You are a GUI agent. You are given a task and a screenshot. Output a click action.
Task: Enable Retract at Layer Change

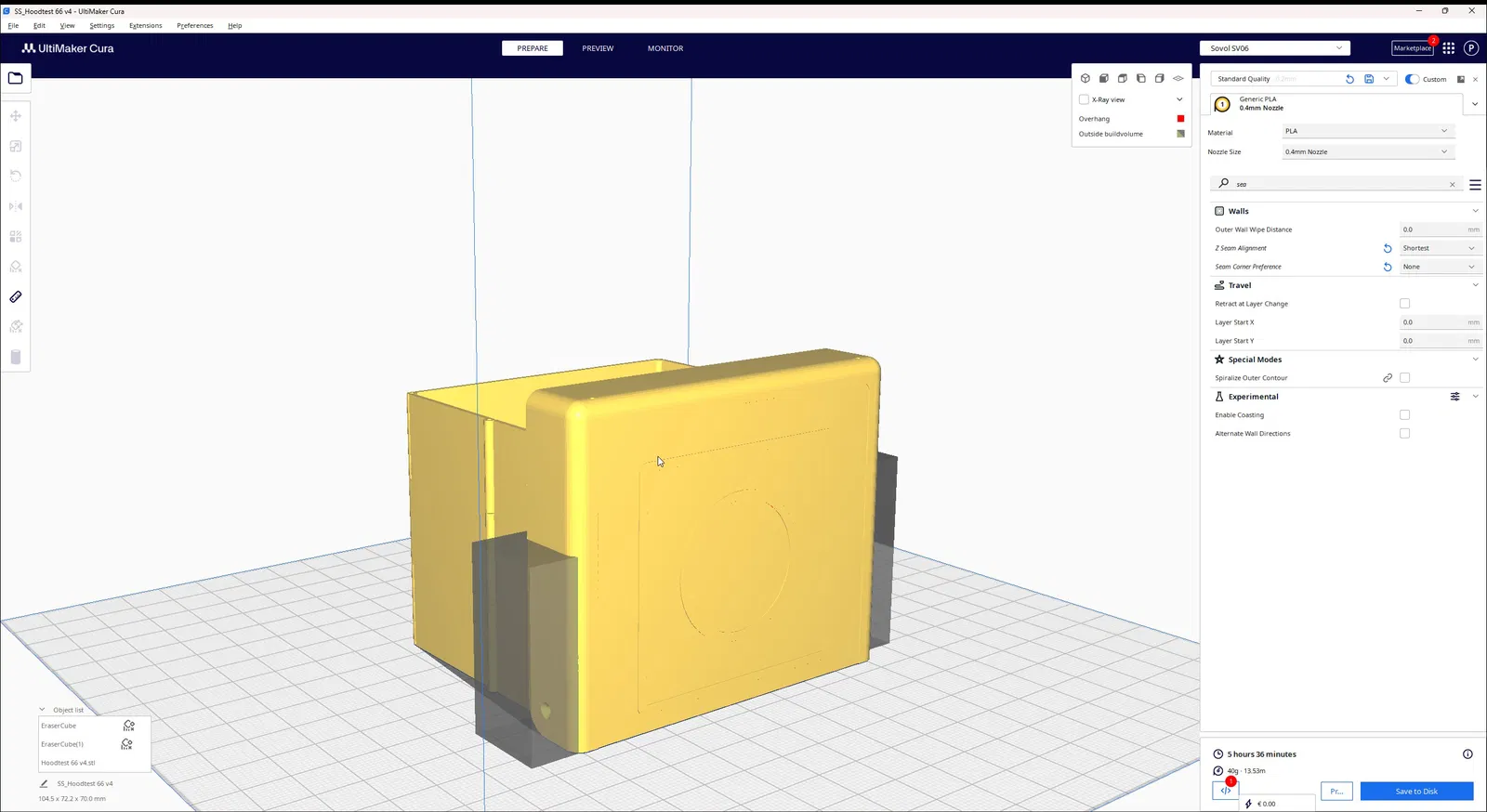(x=1404, y=304)
